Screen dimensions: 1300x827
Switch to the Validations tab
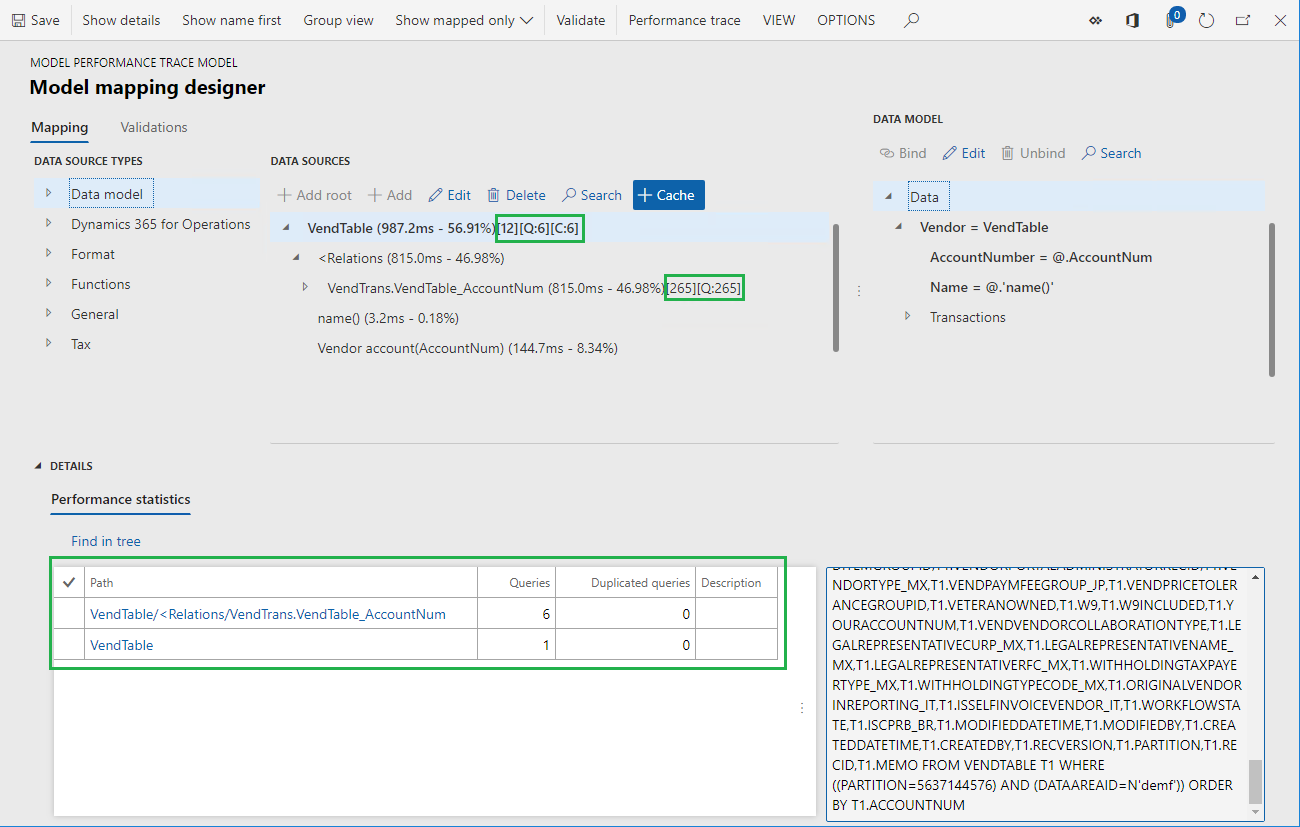(x=154, y=128)
